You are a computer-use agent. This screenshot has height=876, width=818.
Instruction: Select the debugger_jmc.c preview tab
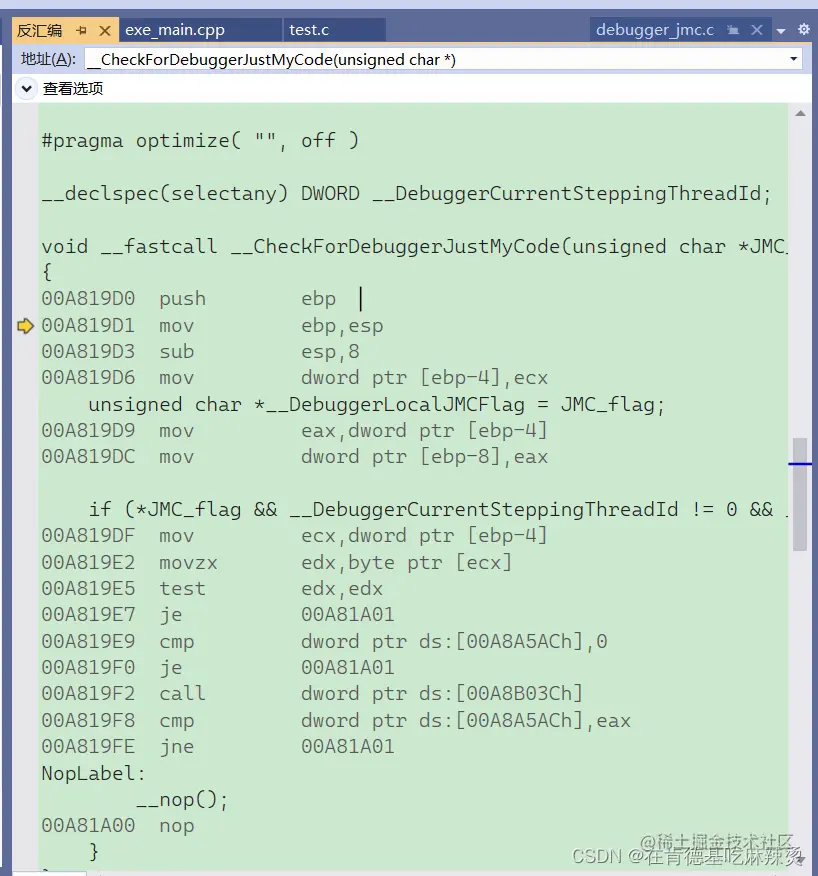pos(655,30)
